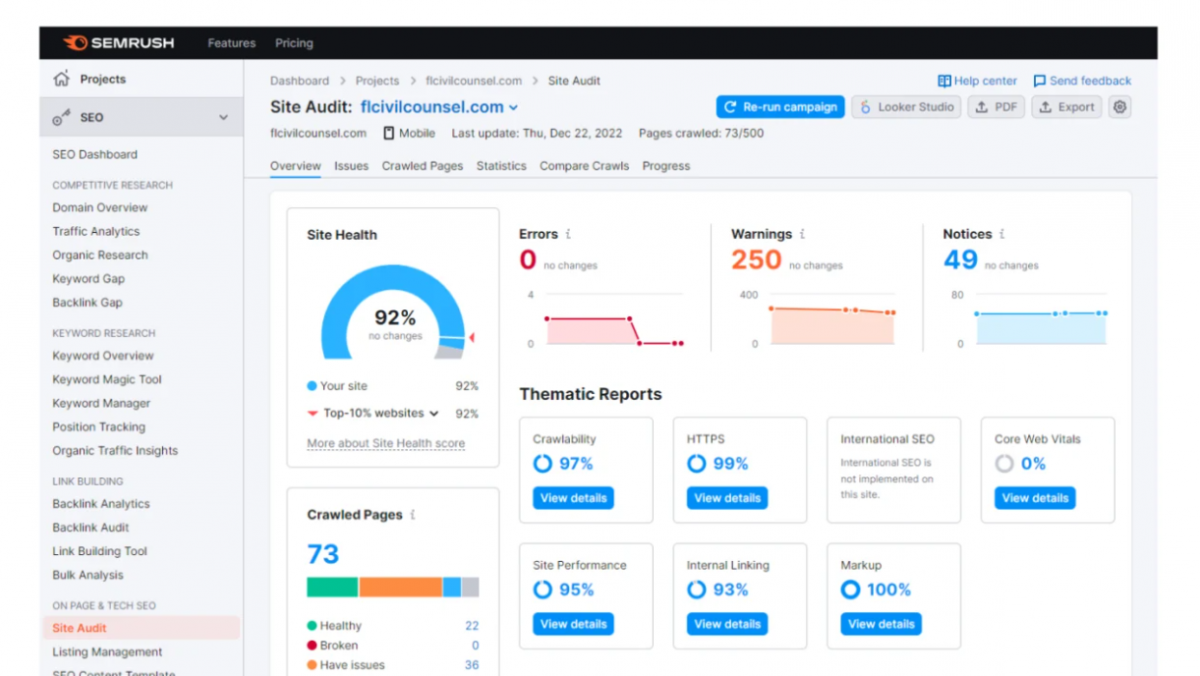1200x676 pixels.
Task: Click the Projects home icon
Action: pos(62,79)
